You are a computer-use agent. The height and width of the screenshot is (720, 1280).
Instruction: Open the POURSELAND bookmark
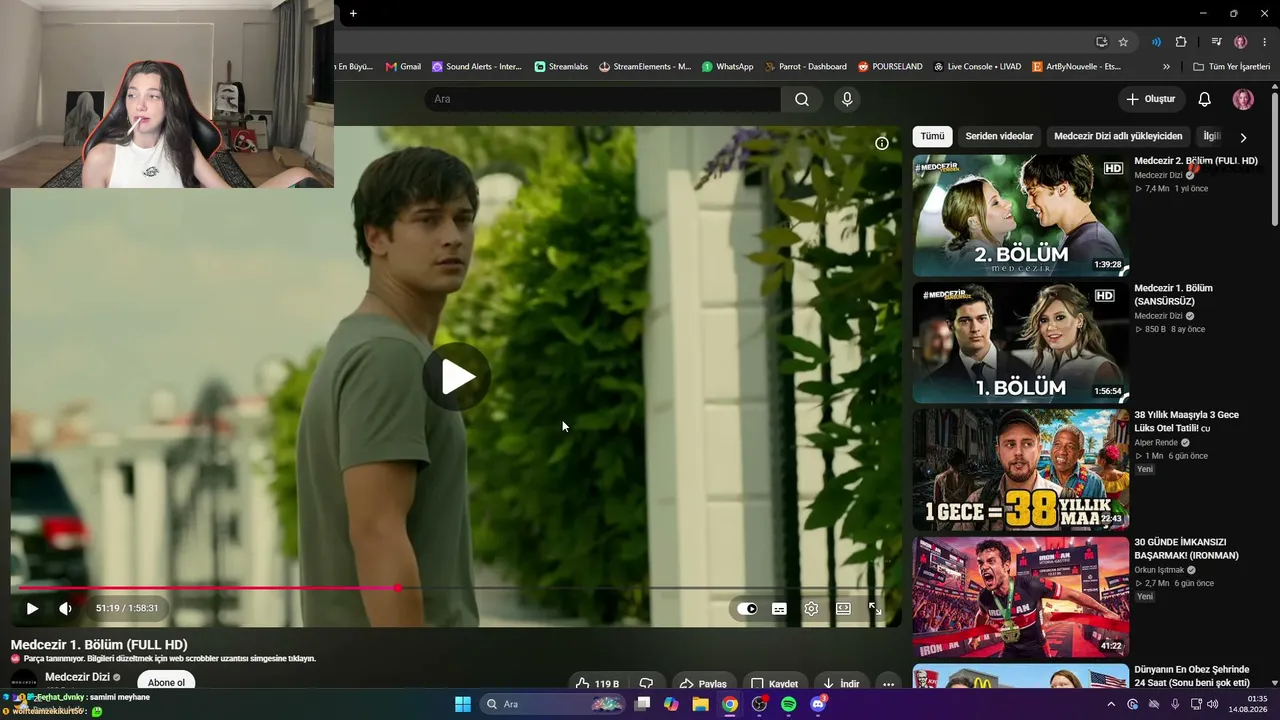click(890, 67)
